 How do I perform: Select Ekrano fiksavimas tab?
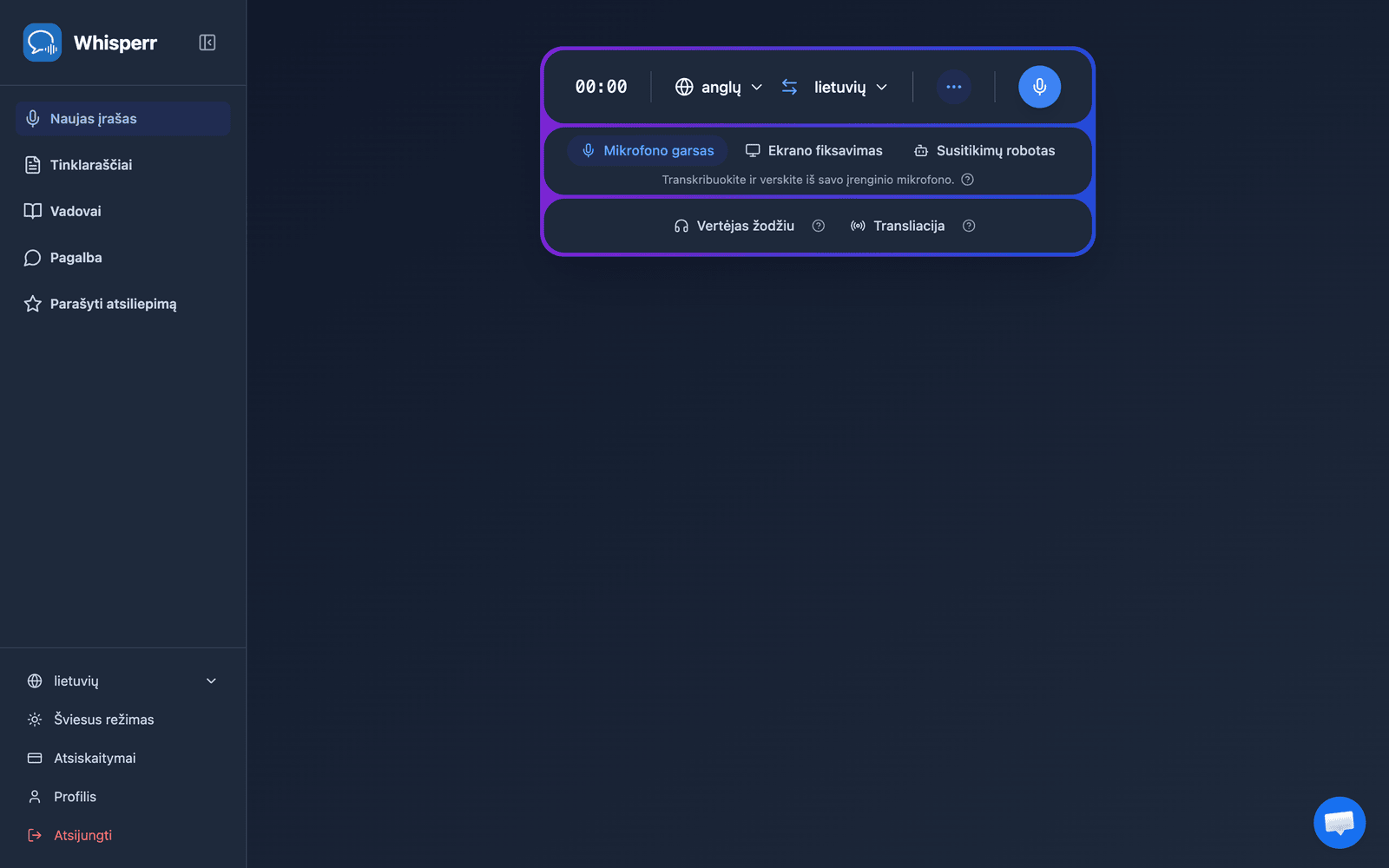tap(813, 151)
